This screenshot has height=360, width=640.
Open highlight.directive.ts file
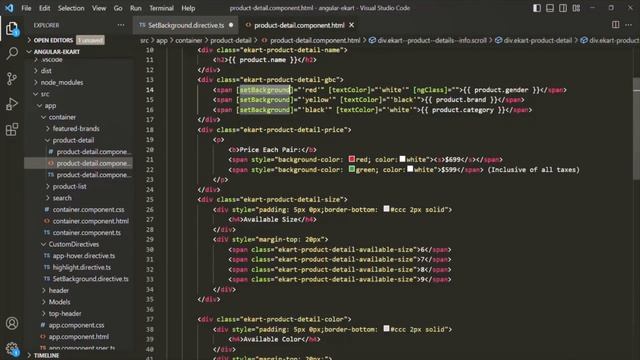point(82,267)
